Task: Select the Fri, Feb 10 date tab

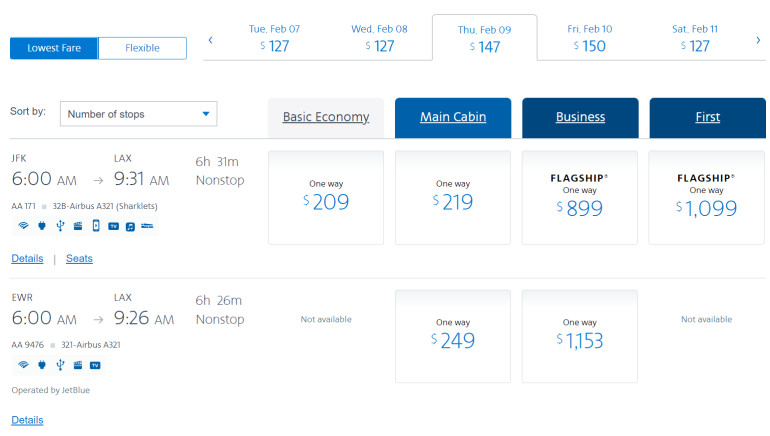Action: click(590, 38)
